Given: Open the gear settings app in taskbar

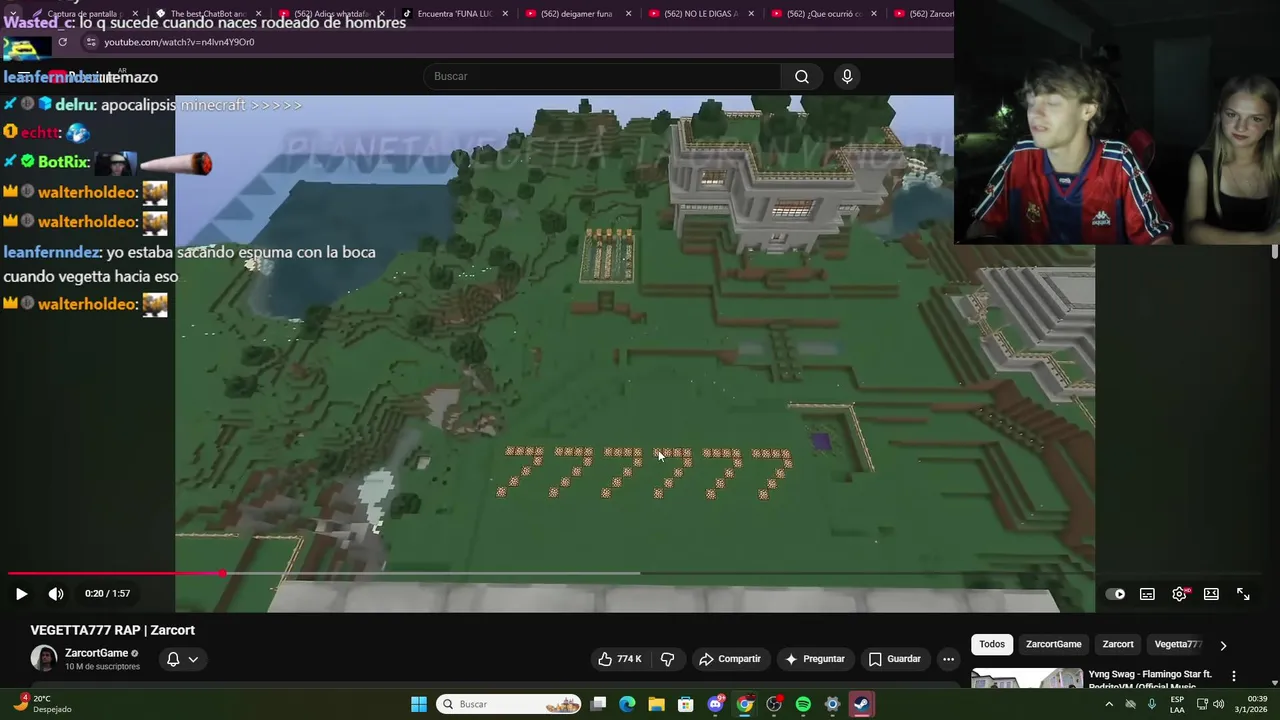Looking at the screenshot, I should coord(832,704).
